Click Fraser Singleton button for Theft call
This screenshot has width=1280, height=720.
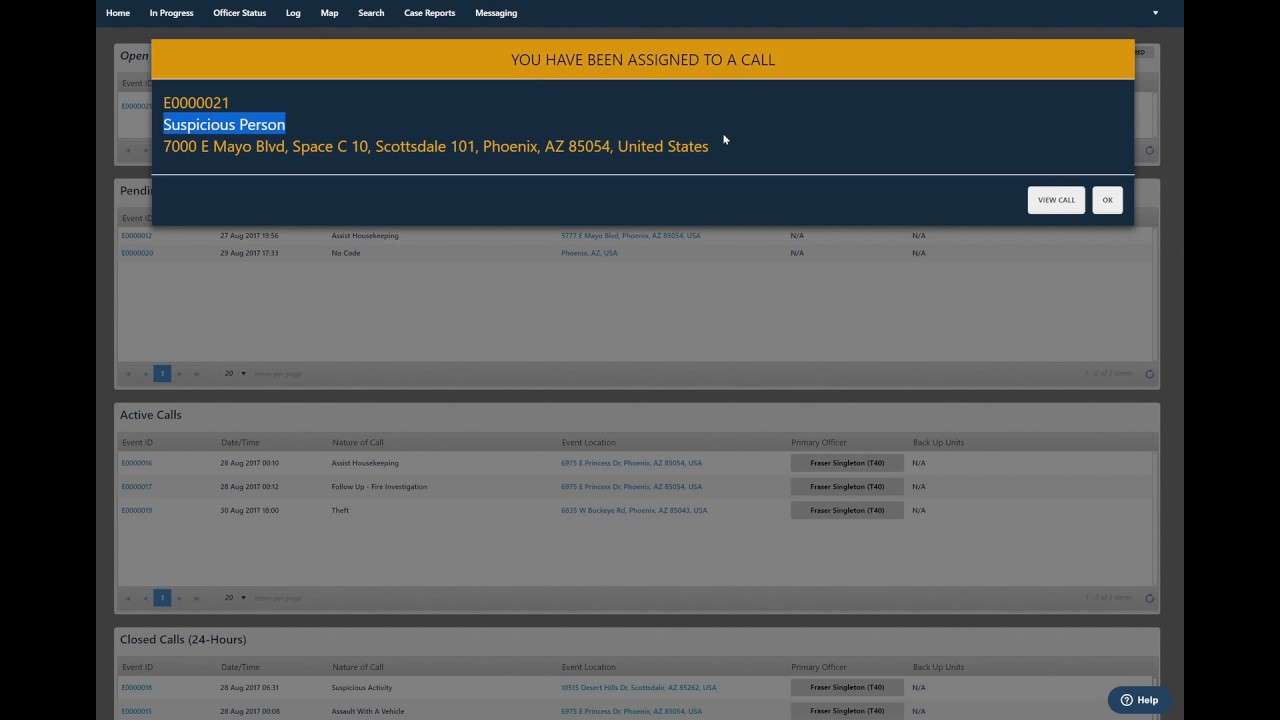click(847, 511)
